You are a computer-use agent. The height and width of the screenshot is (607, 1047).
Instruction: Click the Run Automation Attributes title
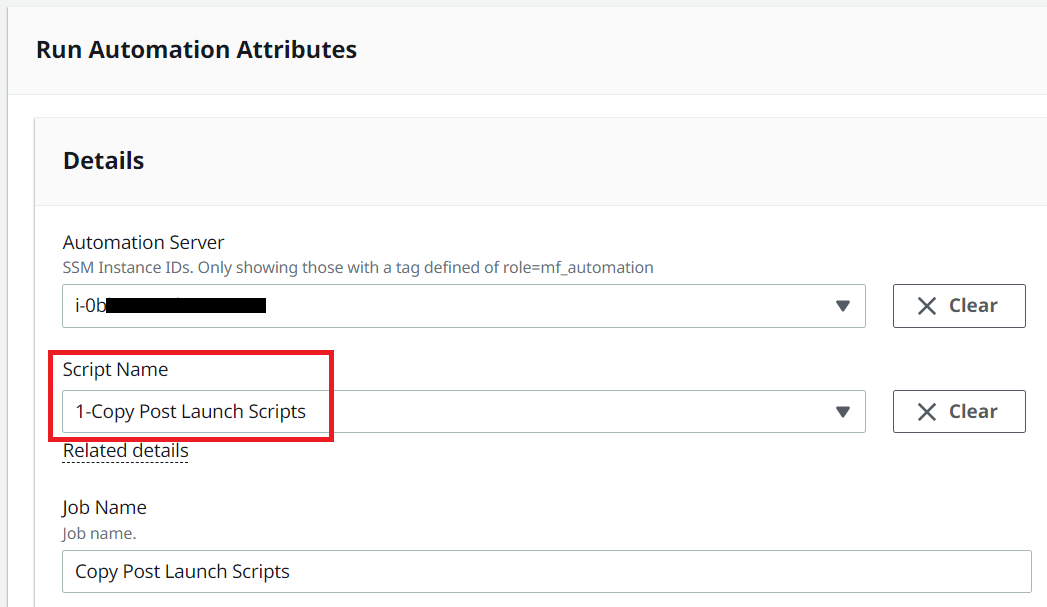click(x=196, y=49)
